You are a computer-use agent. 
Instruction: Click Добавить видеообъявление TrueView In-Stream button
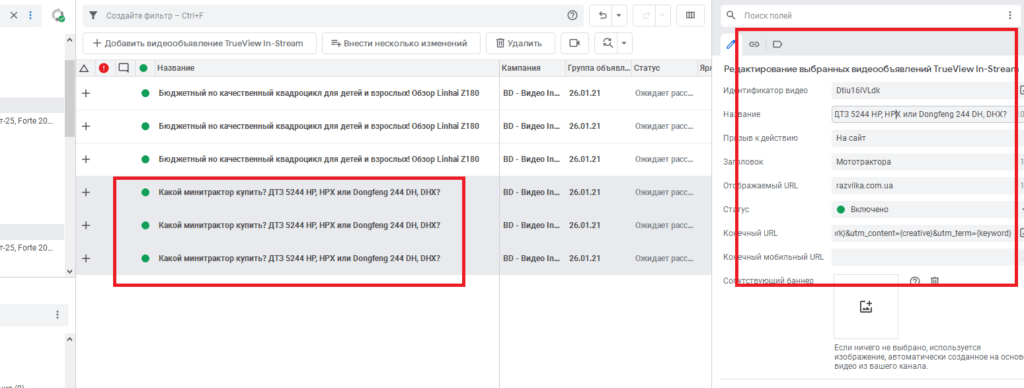point(199,43)
